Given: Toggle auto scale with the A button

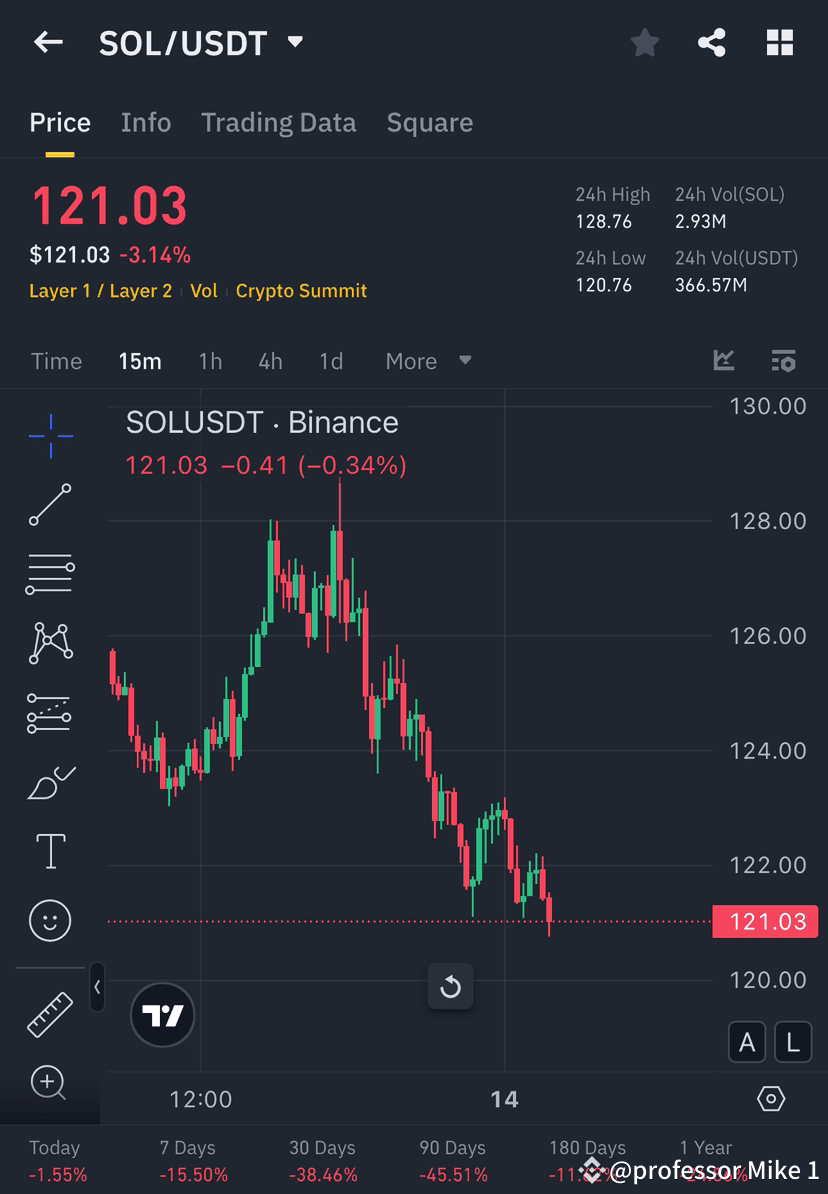Looking at the screenshot, I should 747,1041.
